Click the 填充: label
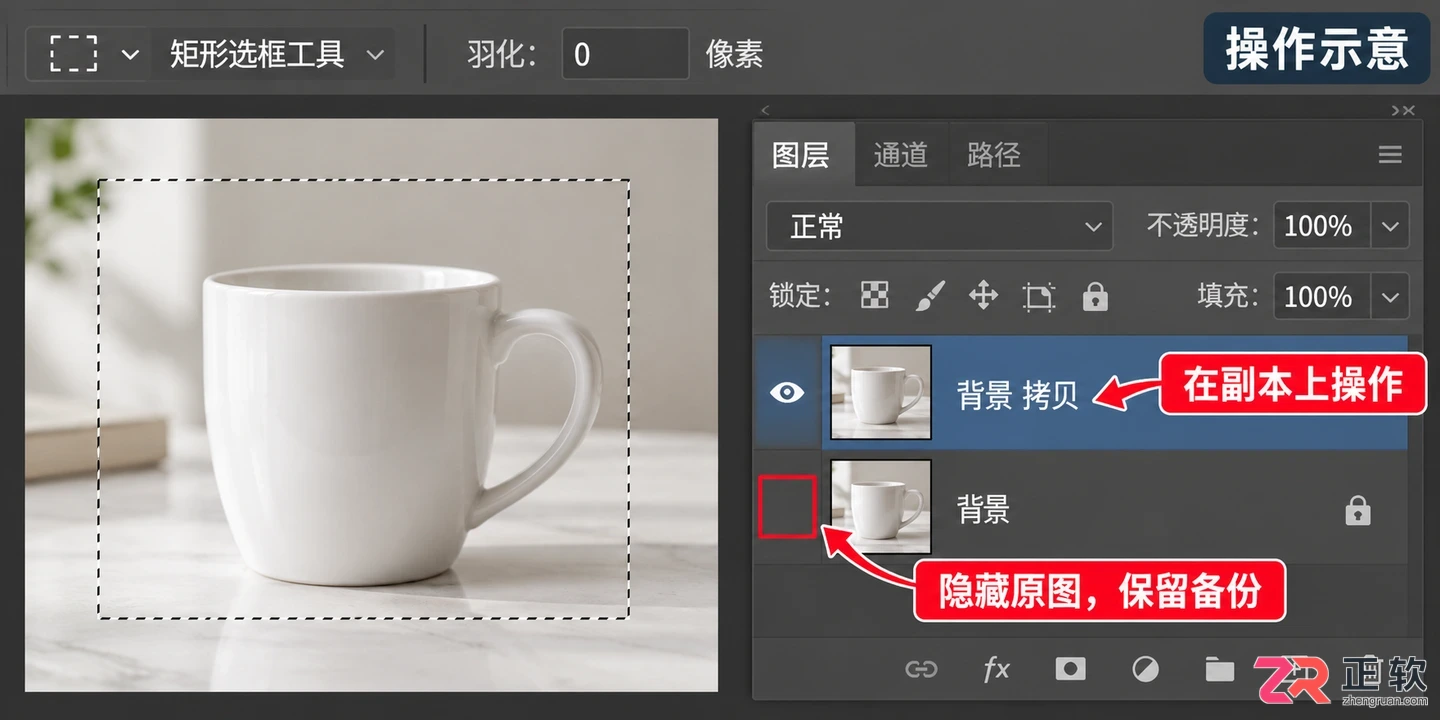1440x720 pixels. click(1229, 297)
